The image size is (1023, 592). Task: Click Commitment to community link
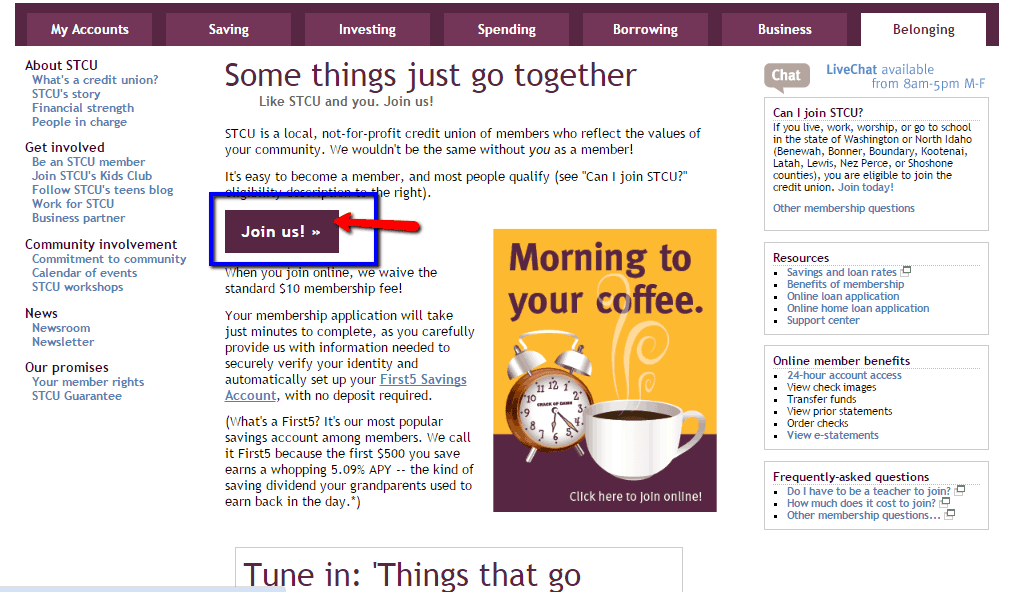pos(109,259)
